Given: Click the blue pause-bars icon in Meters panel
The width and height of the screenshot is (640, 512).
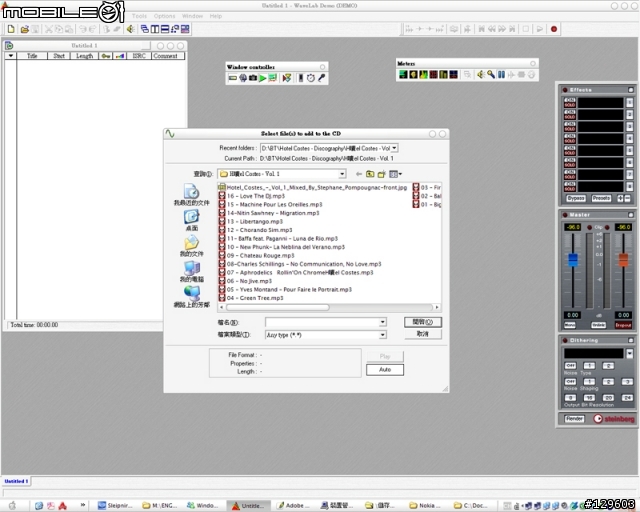Looking at the screenshot, I should pos(501,74).
